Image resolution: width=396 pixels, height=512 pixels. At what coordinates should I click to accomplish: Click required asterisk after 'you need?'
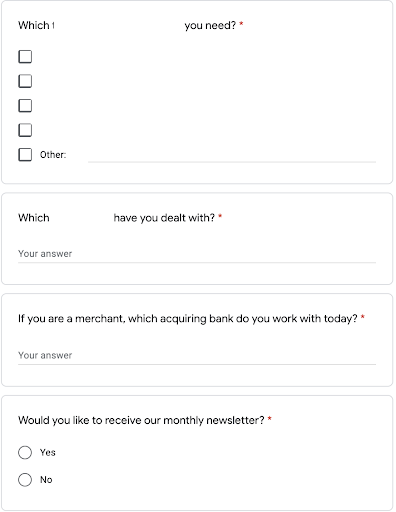tap(241, 24)
